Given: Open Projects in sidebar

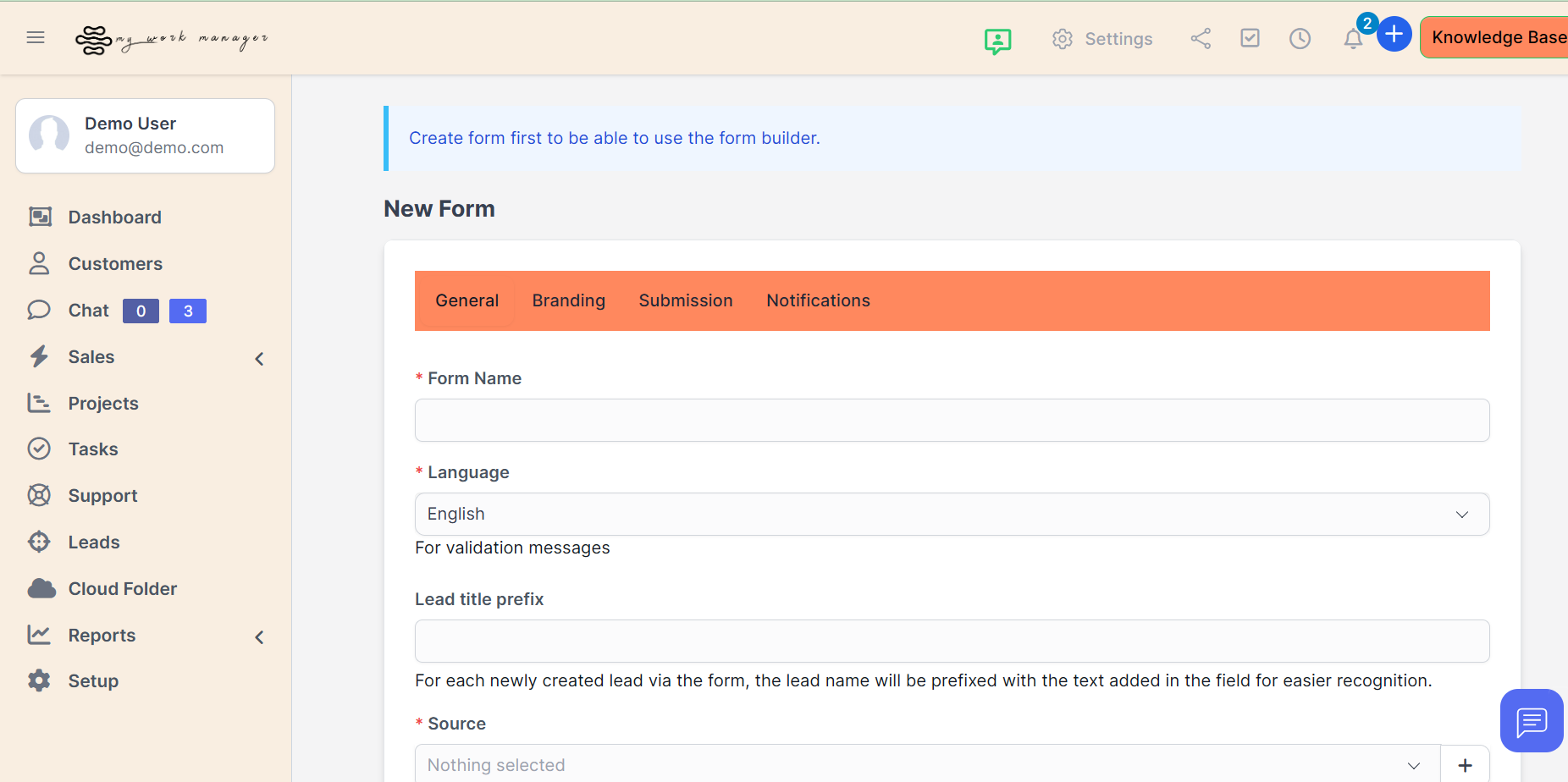Looking at the screenshot, I should [x=103, y=404].
